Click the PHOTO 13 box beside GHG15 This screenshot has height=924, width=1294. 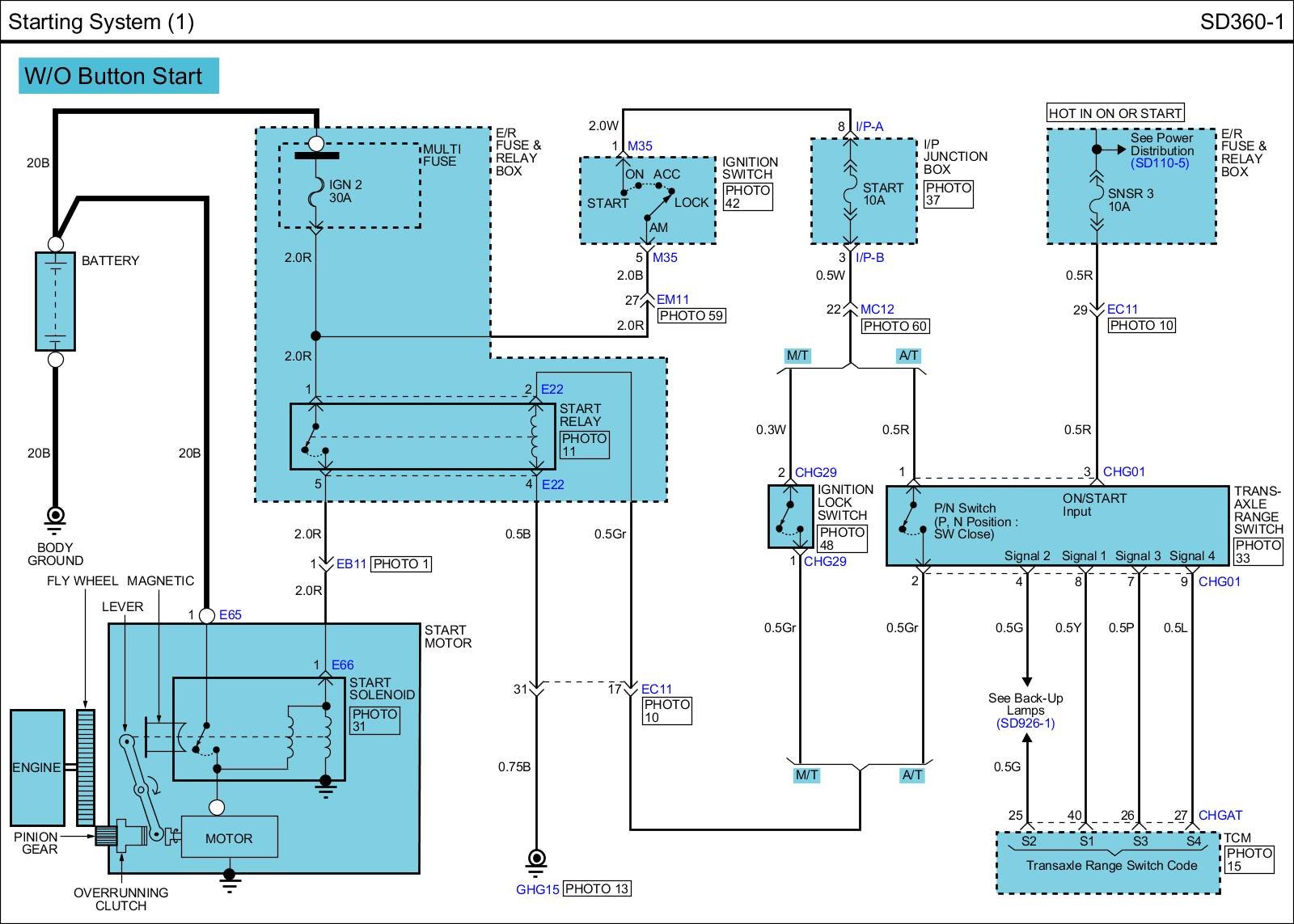[596, 889]
